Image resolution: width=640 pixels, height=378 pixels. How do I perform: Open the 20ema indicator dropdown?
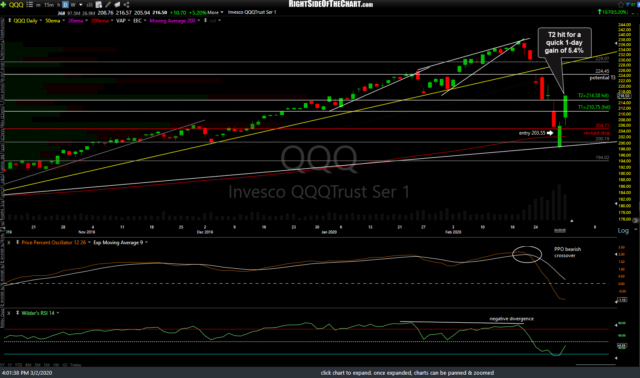pos(86,20)
